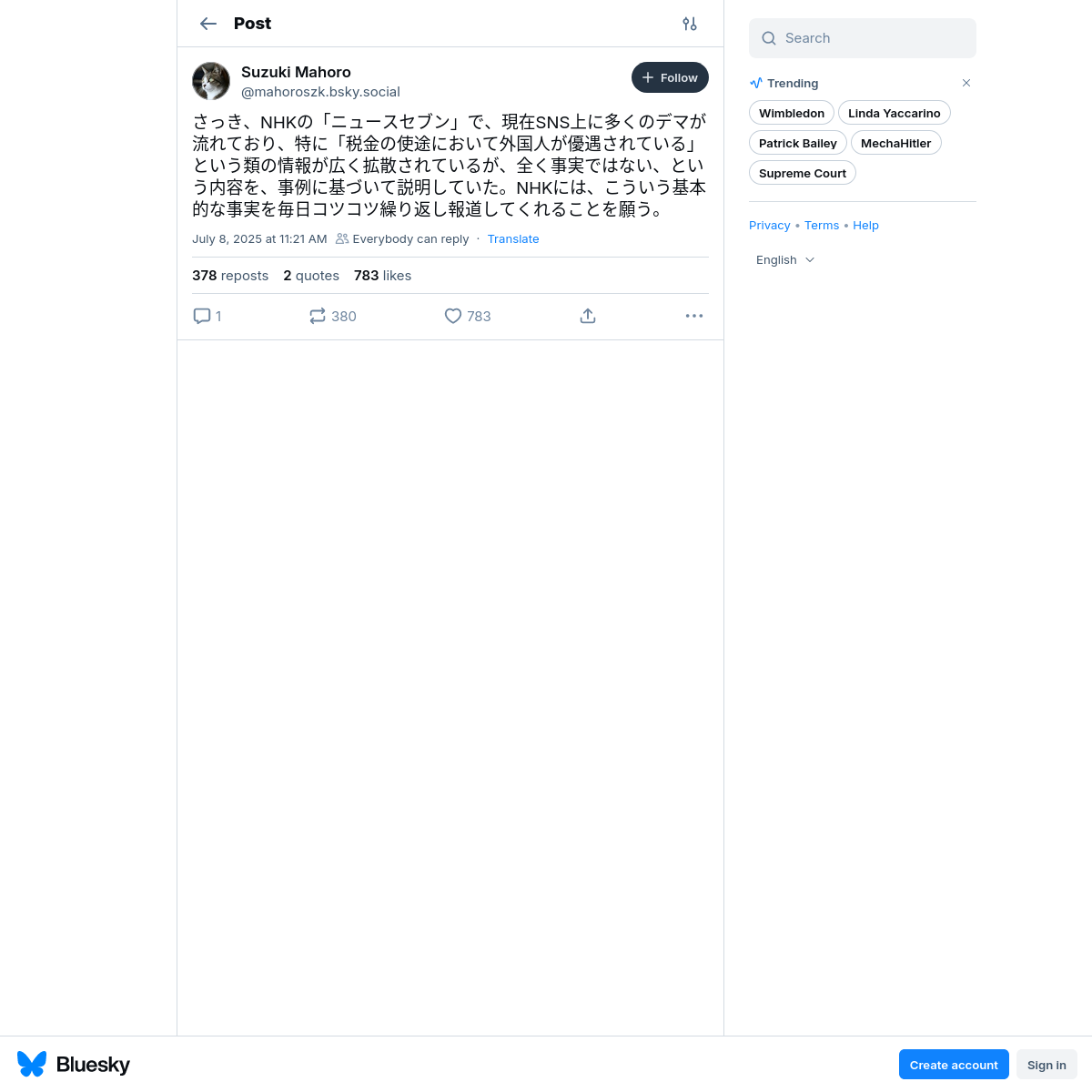Like the post with heart icon
Viewport: 1092px width, 1092px height.
coord(453,316)
